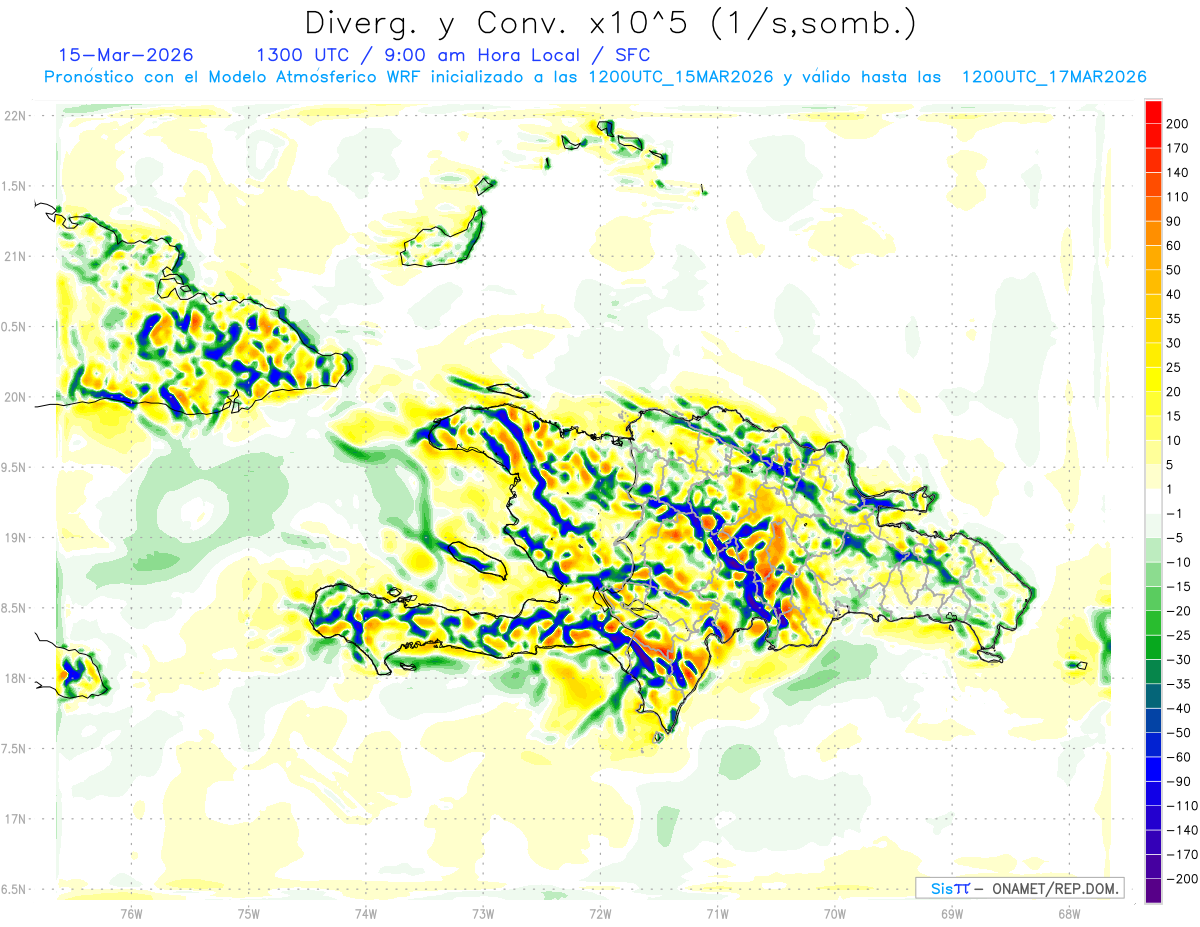Click the '200' value at color bar top
The width and height of the screenshot is (1200, 927).
click(x=1178, y=125)
